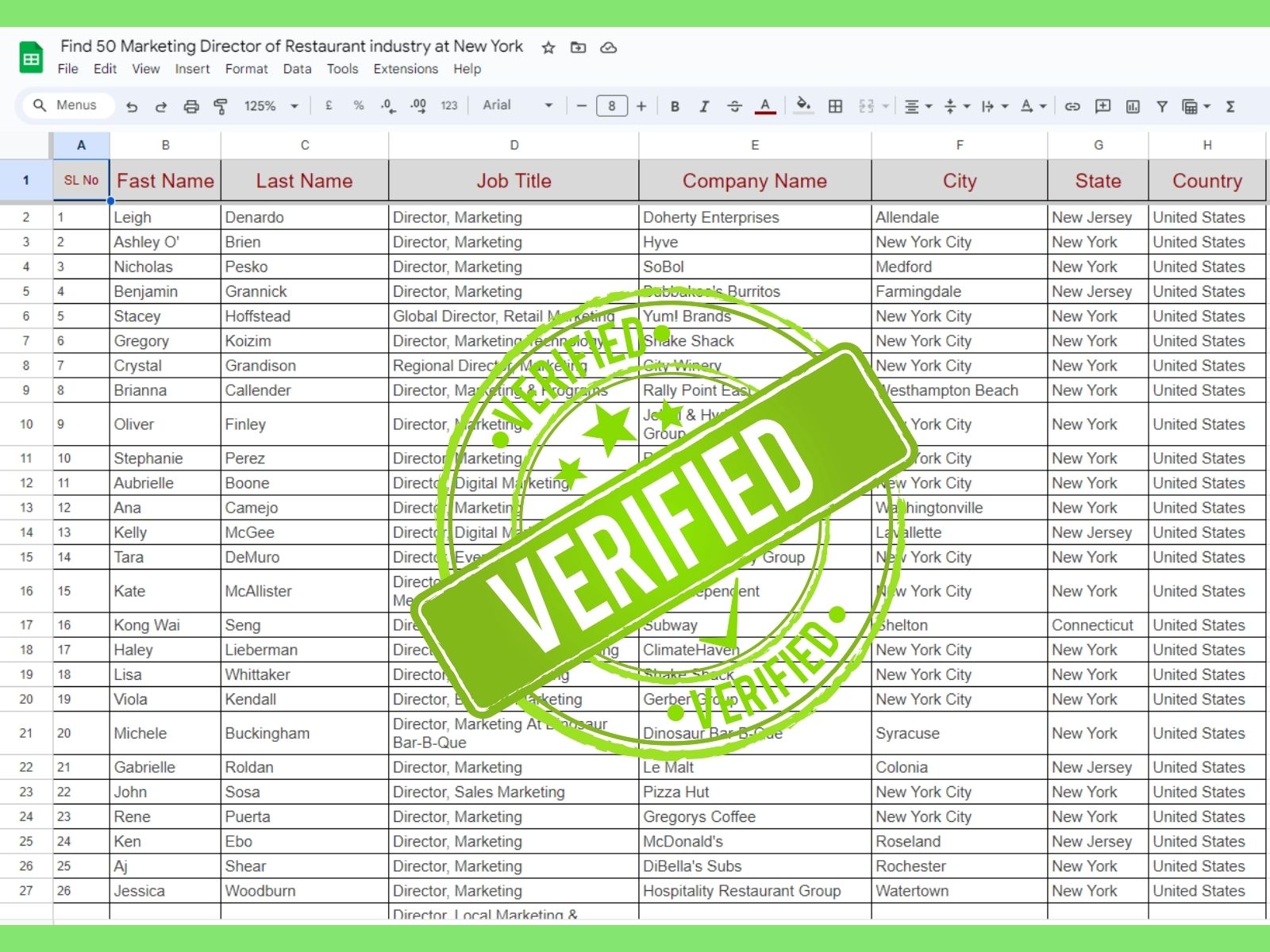The image size is (1270, 952).
Task: Open the text rotation dropdown
Action: pyautogui.click(x=1033, y=106)
